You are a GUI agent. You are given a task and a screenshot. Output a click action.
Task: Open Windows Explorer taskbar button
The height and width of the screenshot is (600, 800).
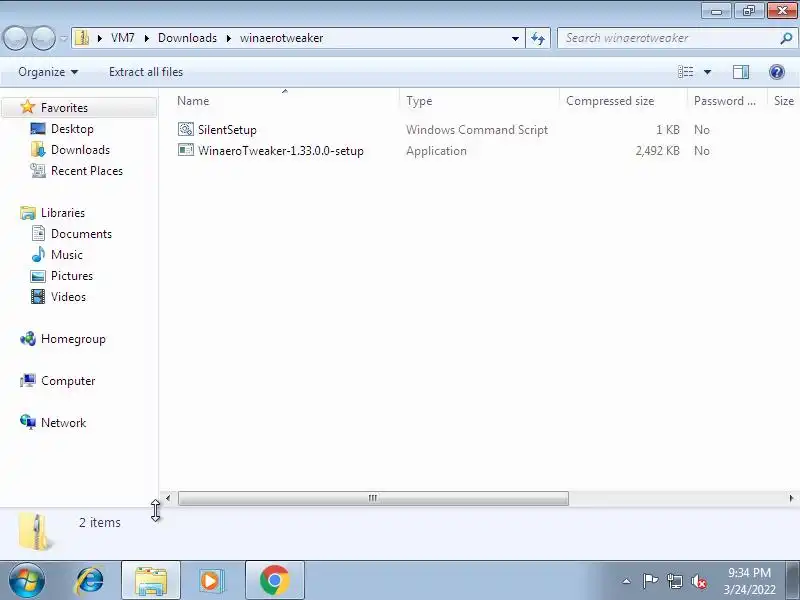(151, 581)
